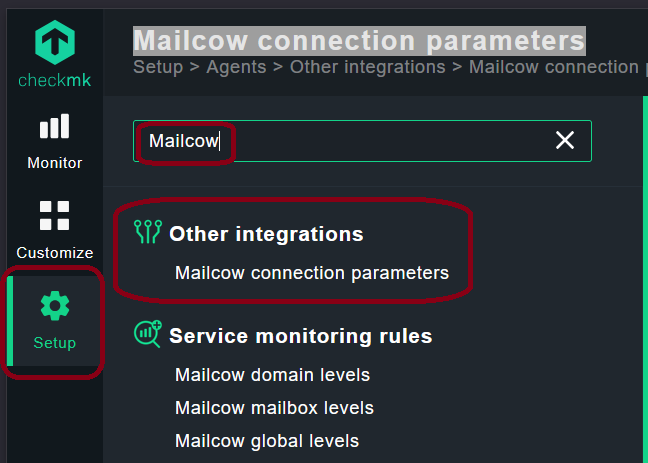The image size is (648, 463).
Task: Focus the Mailcow search field
Action: [x=362, y=141]
